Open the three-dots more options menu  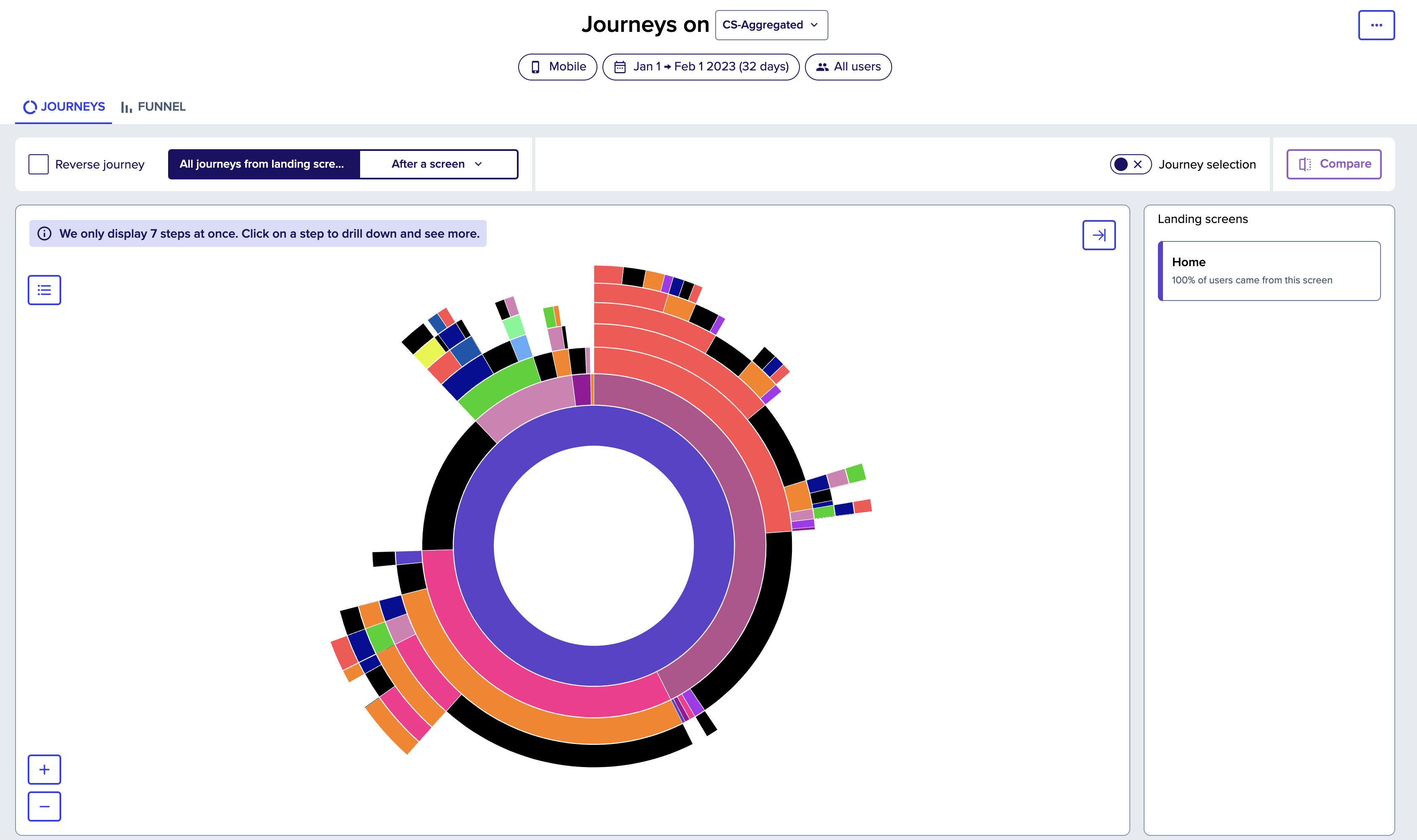tap(1375, 25)
